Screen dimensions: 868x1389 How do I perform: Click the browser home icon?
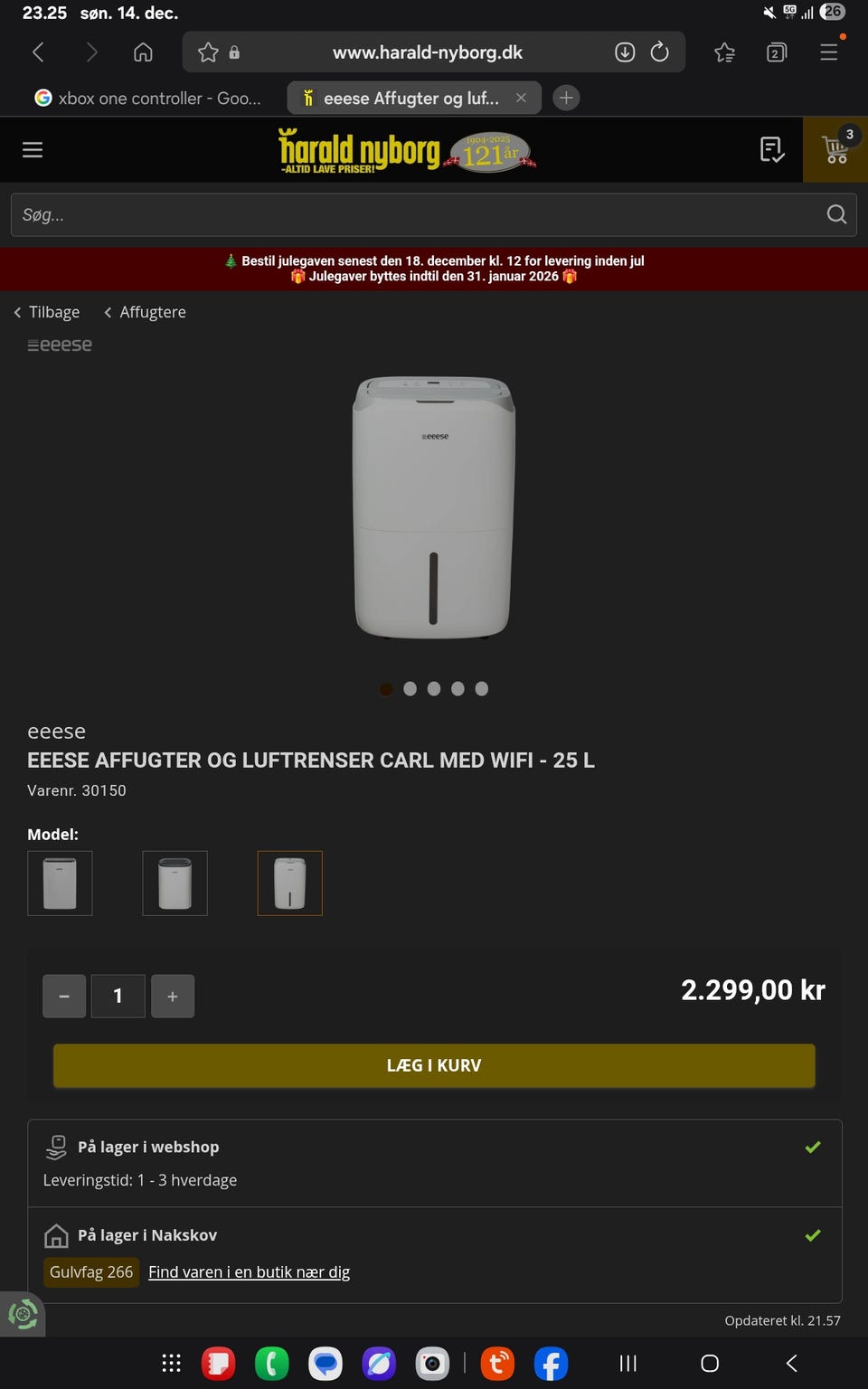point(143,52)
